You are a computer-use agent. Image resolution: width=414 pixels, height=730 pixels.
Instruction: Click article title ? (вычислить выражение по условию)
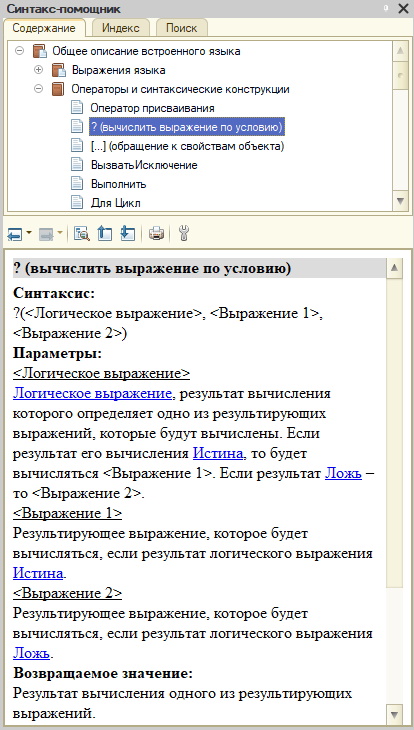point(152,269)
